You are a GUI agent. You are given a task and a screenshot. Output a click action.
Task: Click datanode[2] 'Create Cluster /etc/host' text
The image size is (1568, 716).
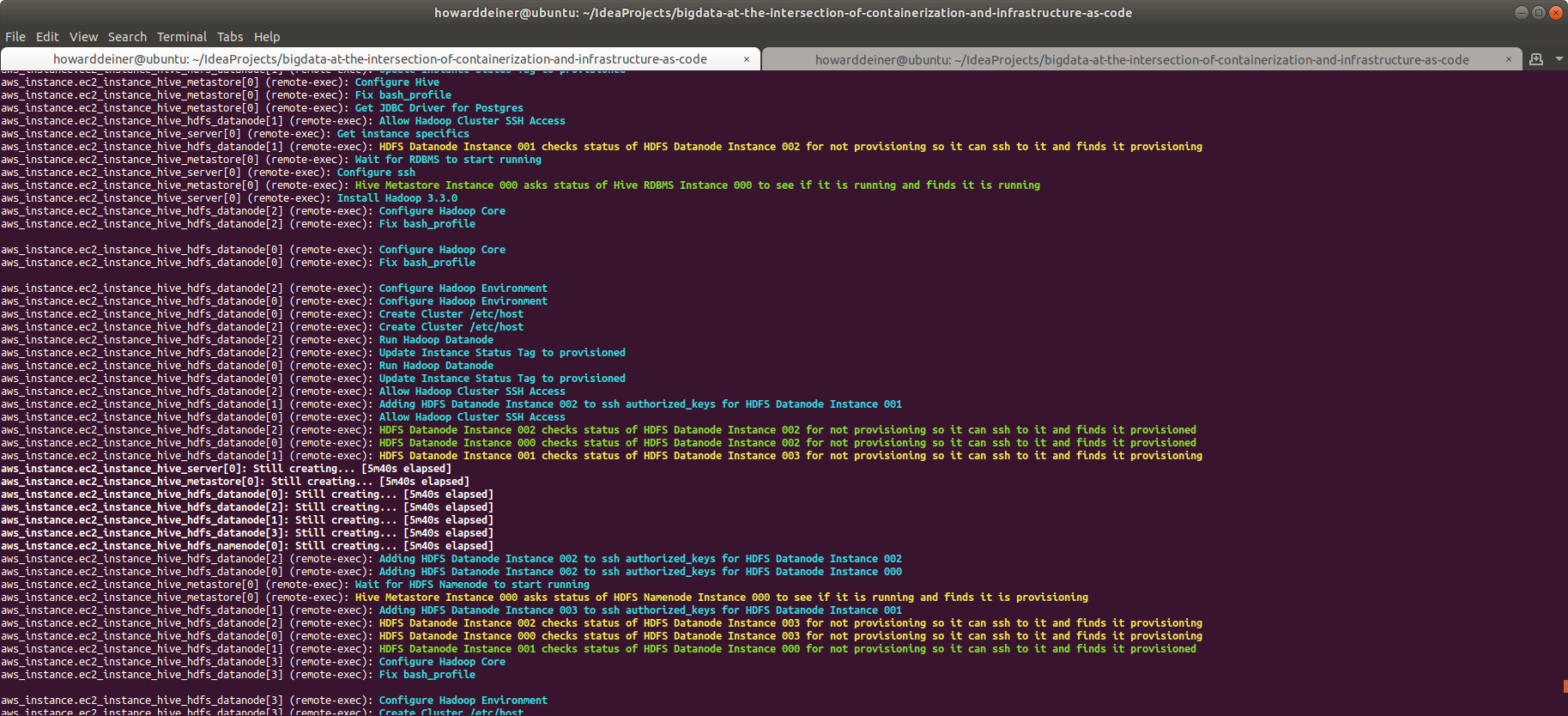coord(451,327)
